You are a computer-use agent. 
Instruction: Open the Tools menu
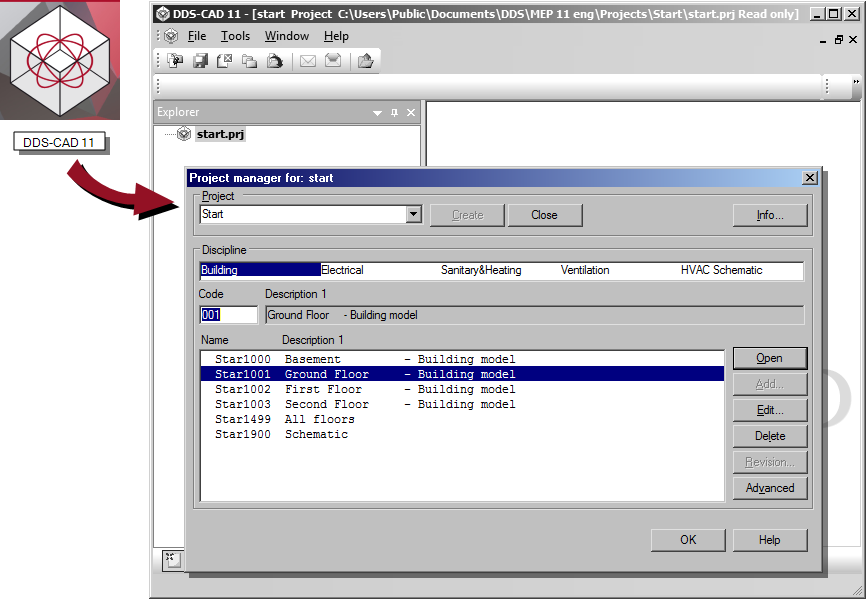click(235, 36)
